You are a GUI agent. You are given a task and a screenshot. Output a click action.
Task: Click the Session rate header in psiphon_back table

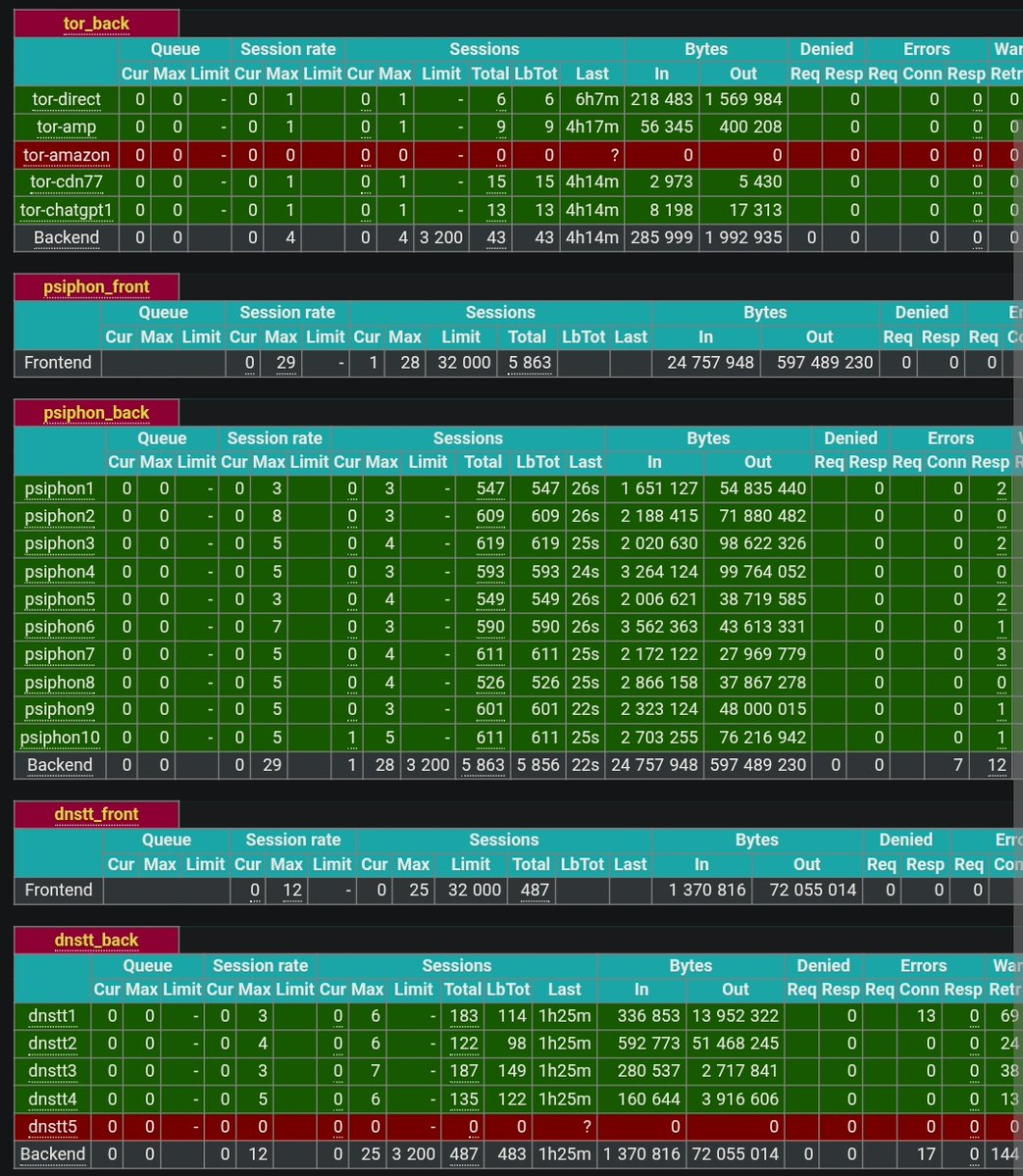(275, 438)
